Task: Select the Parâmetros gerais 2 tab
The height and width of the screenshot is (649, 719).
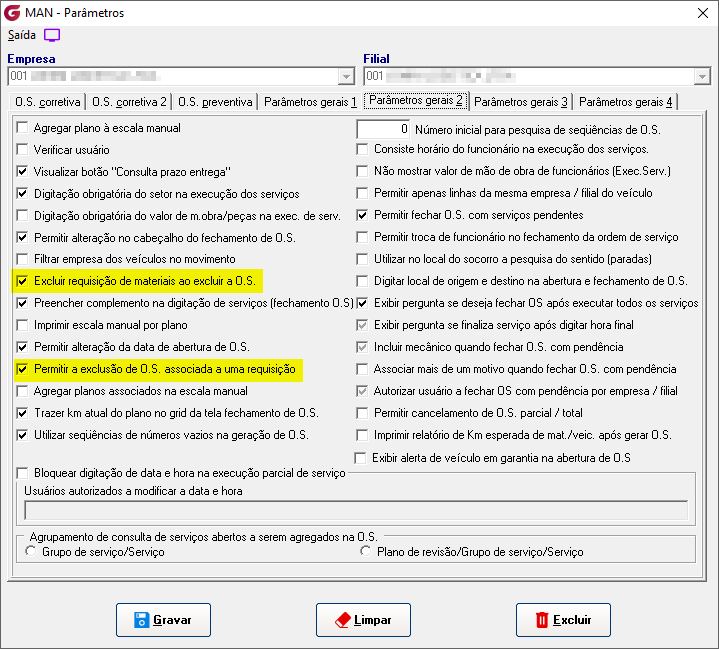Action: (x=416, y=100)
